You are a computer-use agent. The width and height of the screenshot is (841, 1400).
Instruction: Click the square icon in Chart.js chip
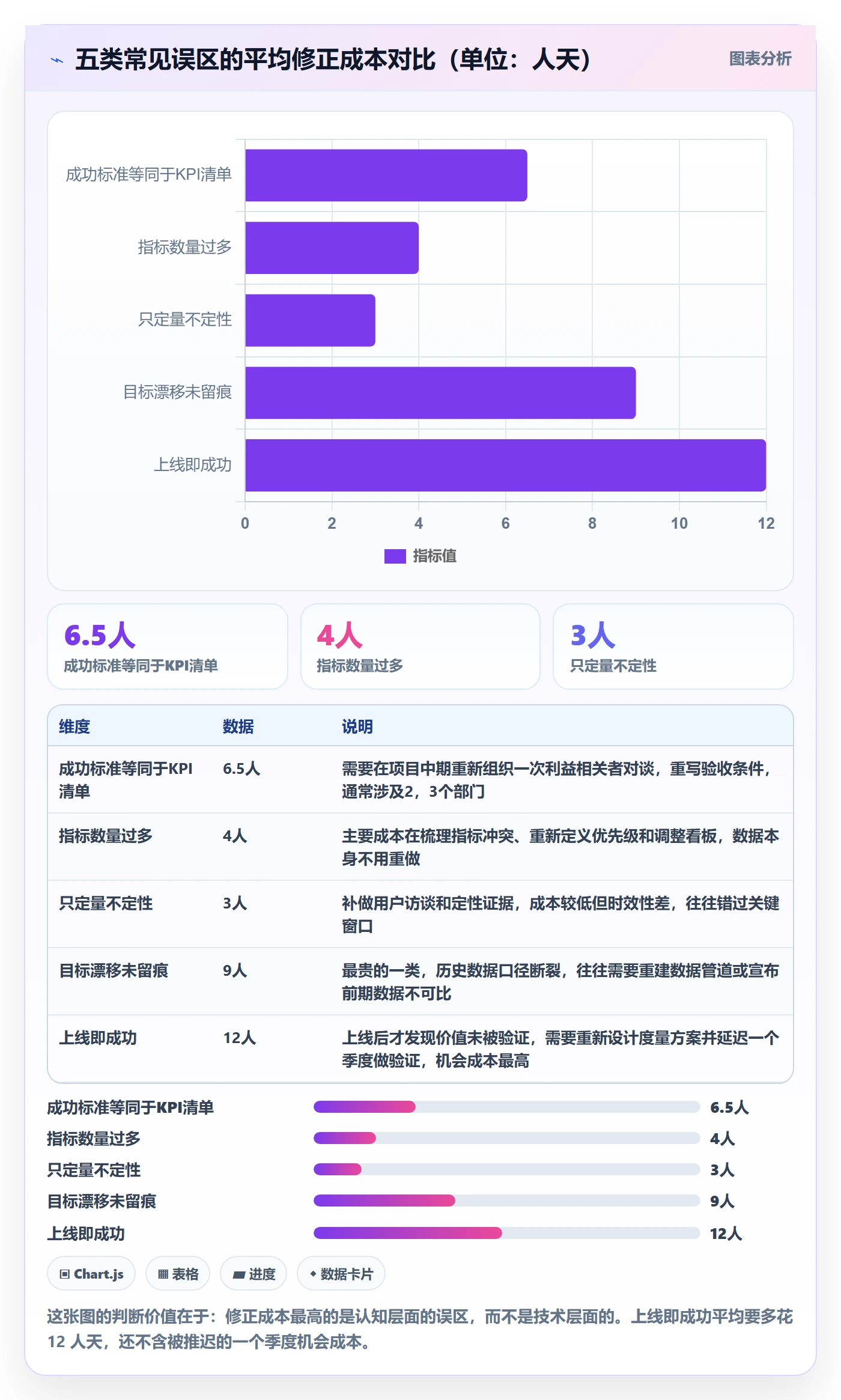(x=65, y=1274)
